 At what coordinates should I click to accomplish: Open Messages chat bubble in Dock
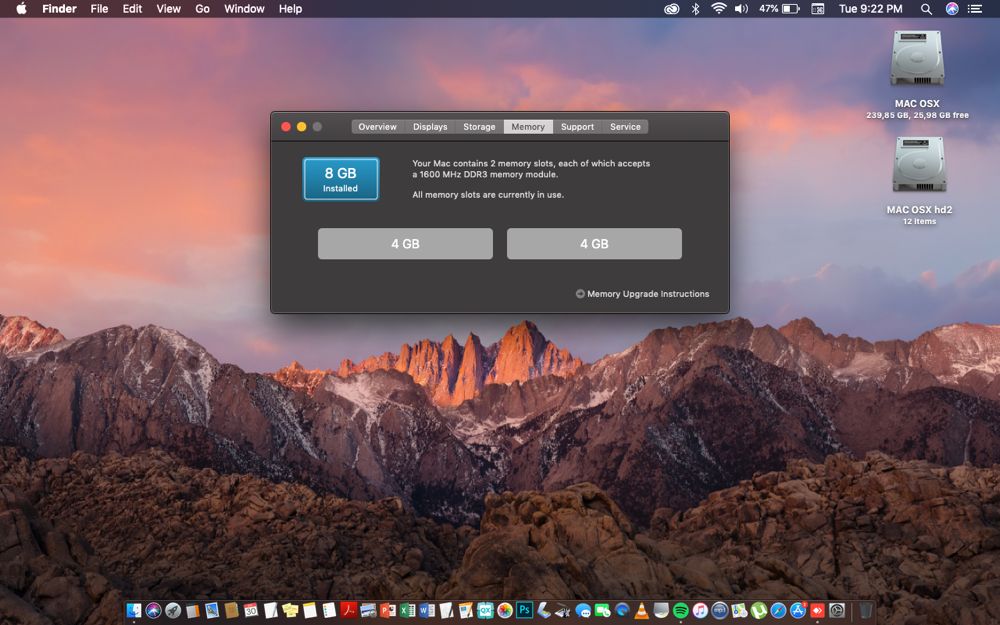[x=583, y=611]
